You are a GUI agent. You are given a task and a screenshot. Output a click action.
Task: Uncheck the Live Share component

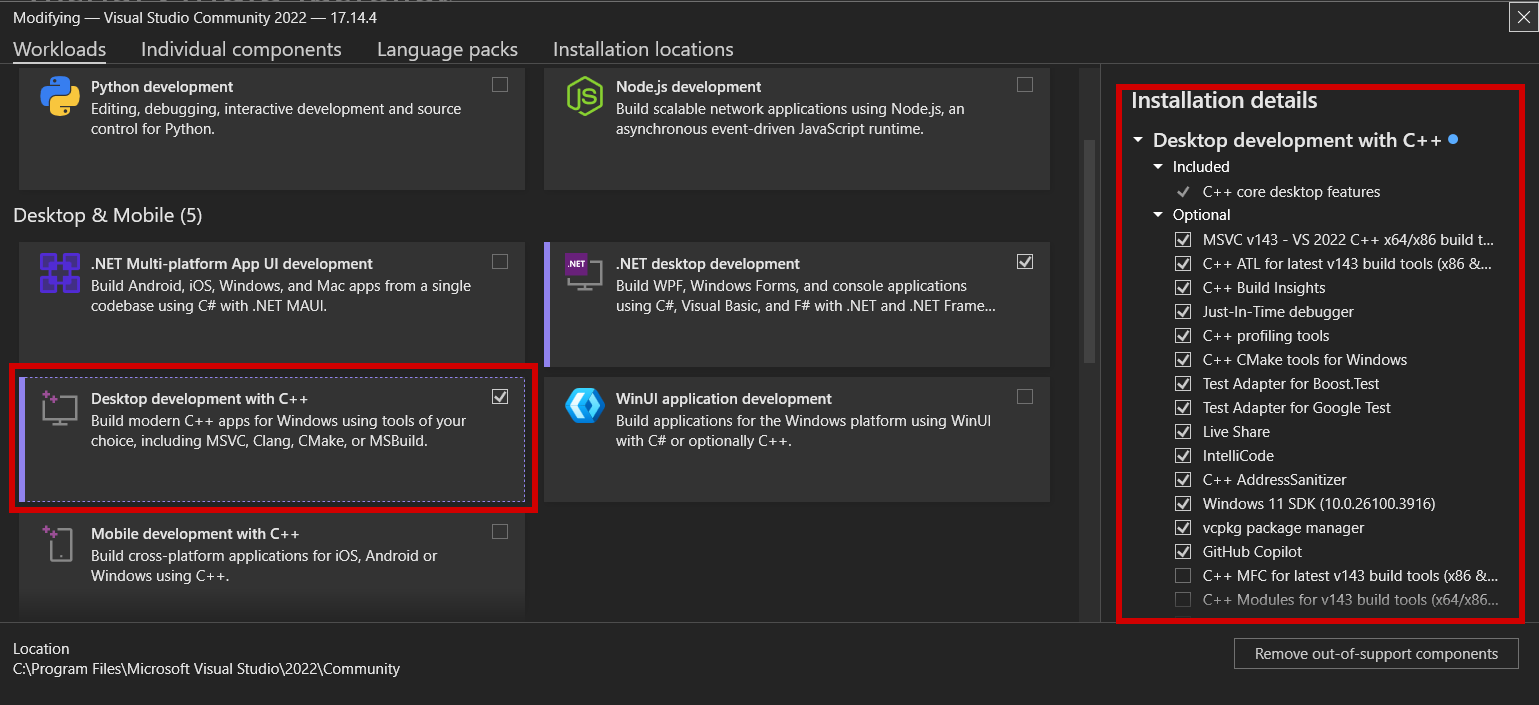click(1183, 432)
